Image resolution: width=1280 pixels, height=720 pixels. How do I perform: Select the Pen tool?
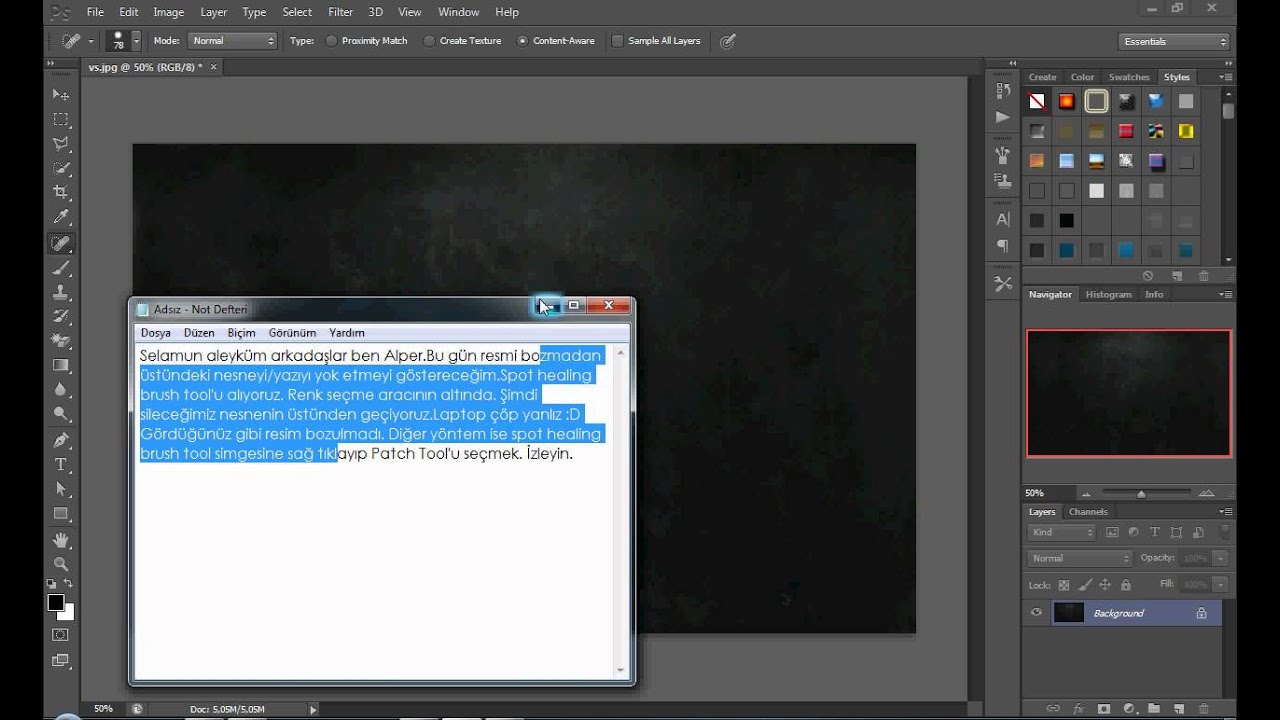tap(61, 440)
